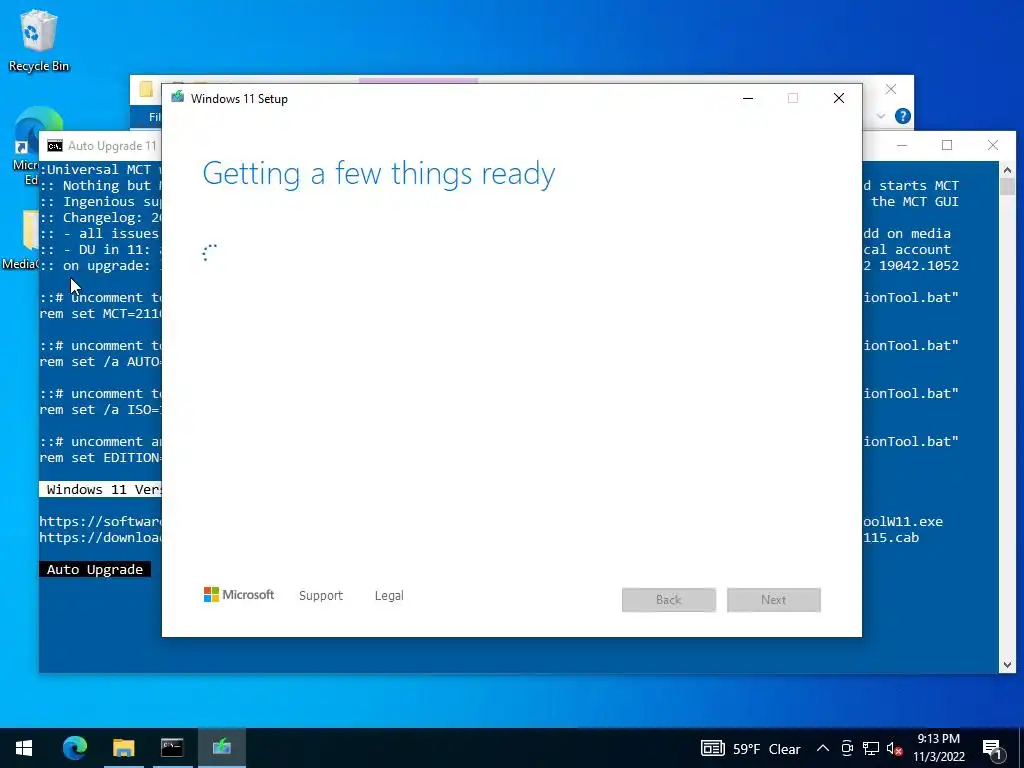Open the taskbar clock and date
Image resolution: width=1024 pixels, height=768 pixels.
[x=938, y=748]
